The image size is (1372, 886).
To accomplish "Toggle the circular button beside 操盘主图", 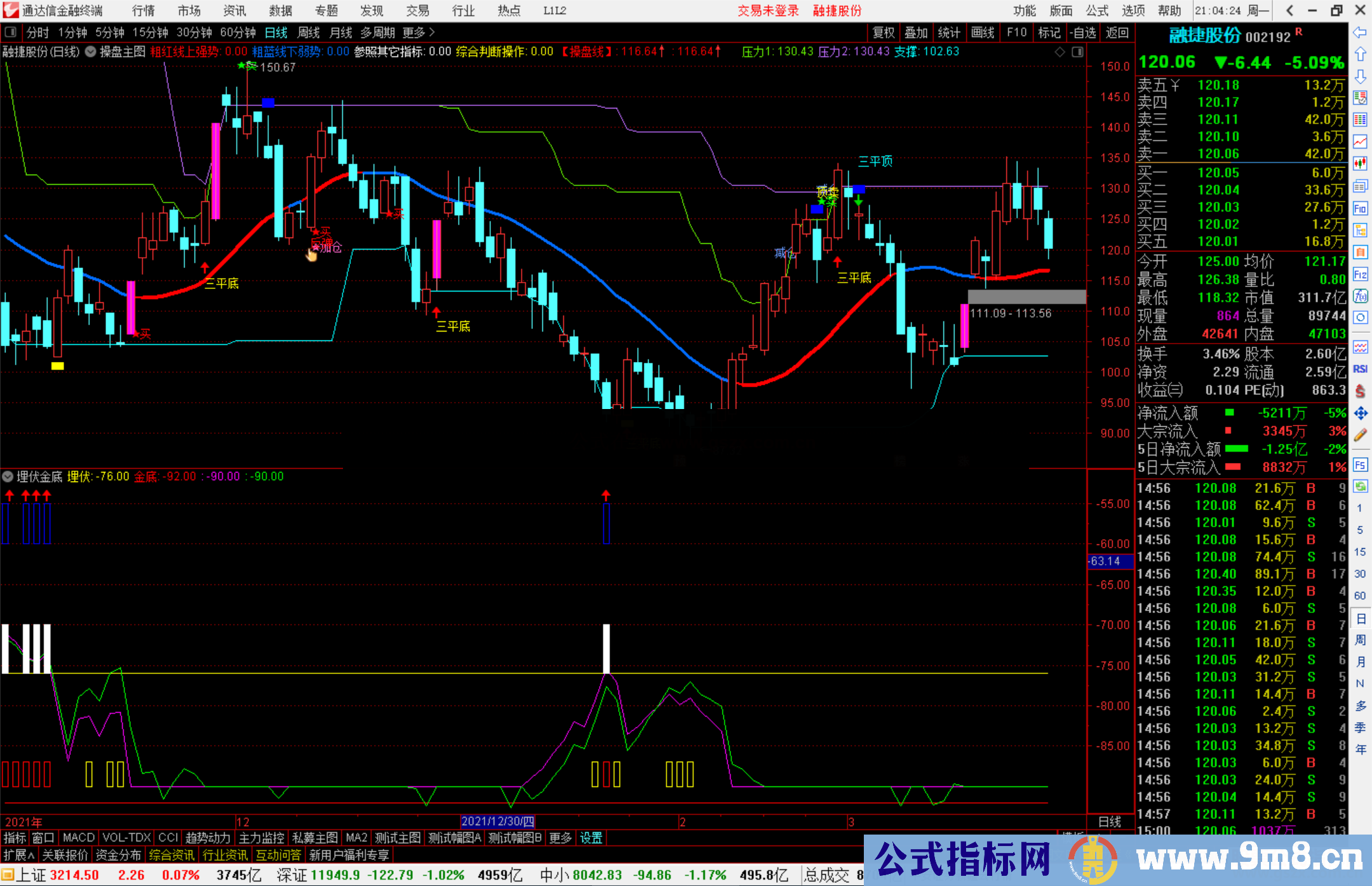I will click(x=91, y=52).
